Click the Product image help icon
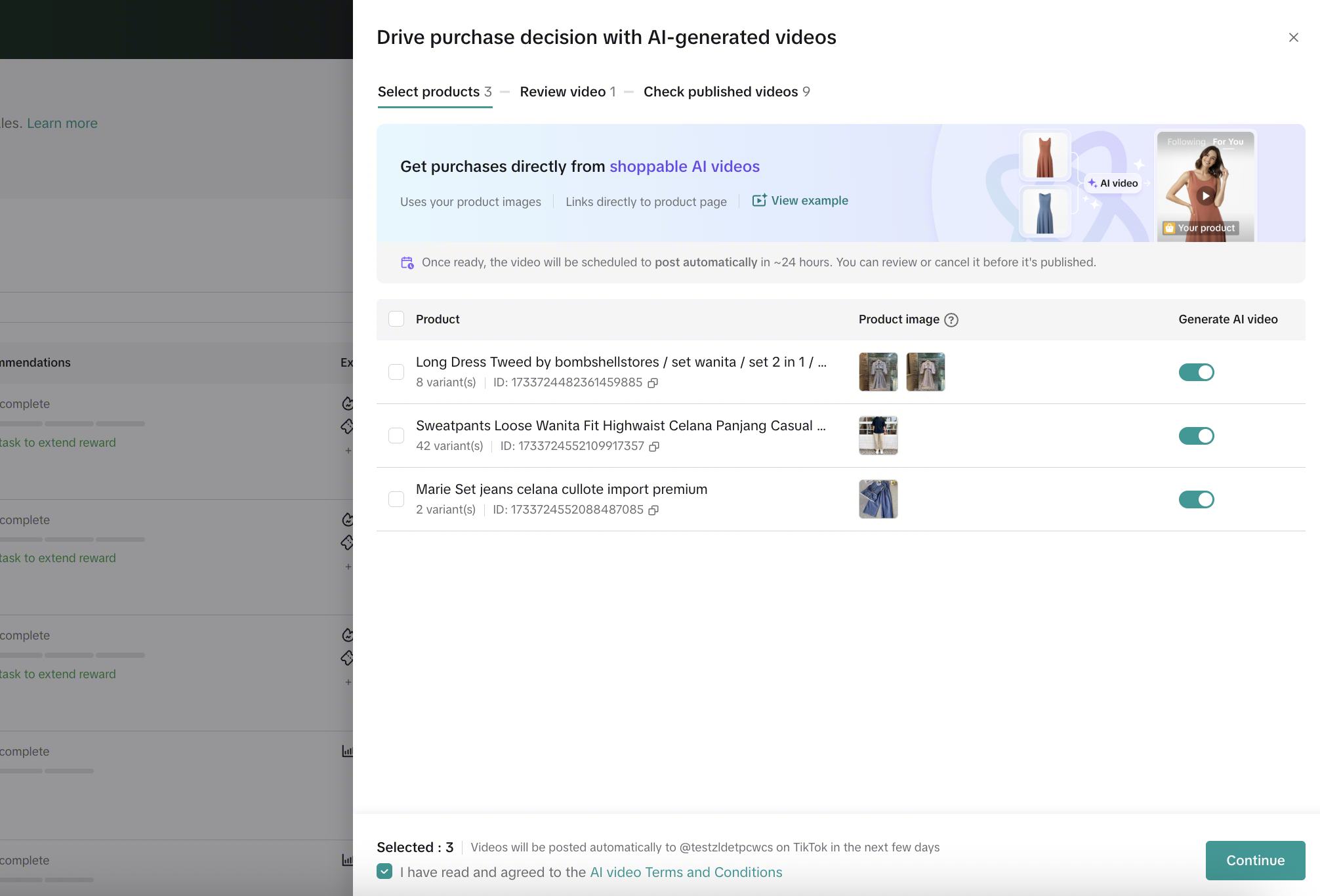Viewport: 1320px width, 896px height. 951,320
